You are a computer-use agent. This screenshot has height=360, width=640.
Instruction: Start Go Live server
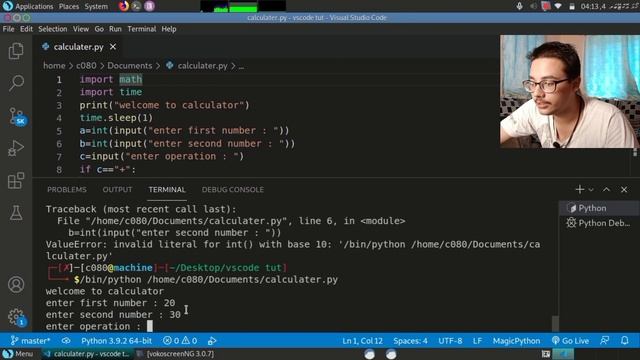click(570, 341)
